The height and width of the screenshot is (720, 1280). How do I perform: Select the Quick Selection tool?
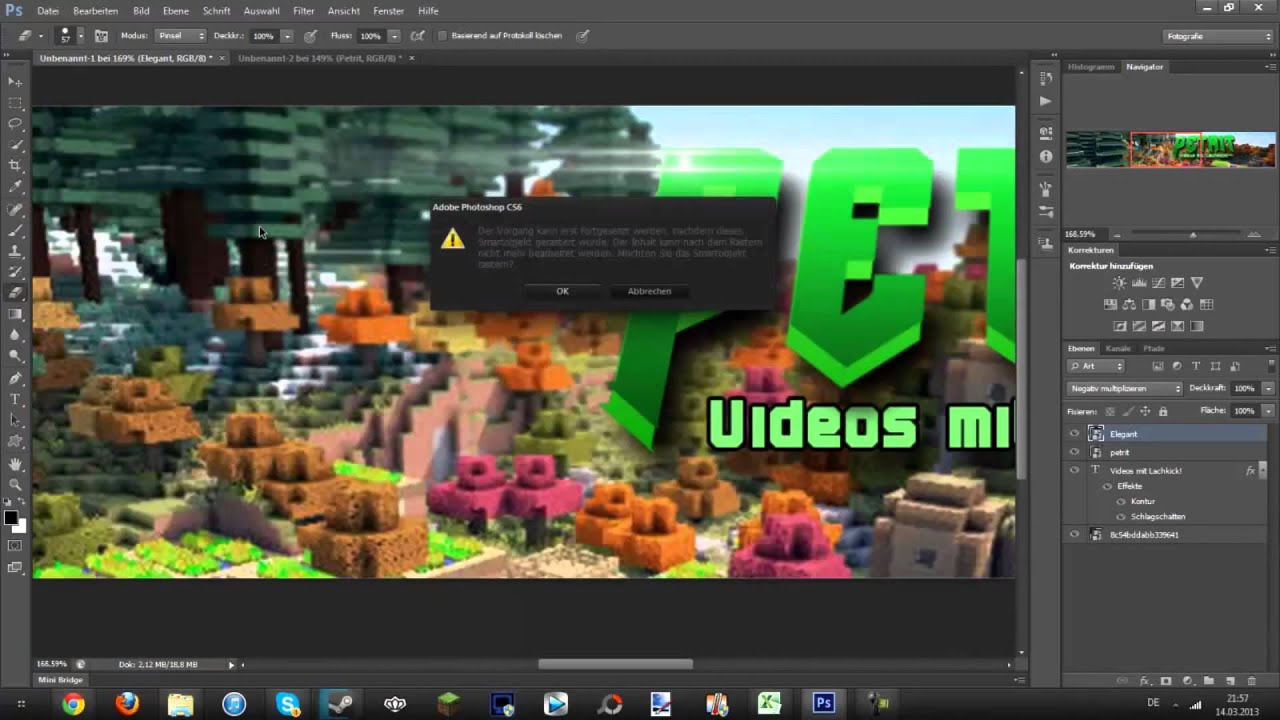click(15, 145)
